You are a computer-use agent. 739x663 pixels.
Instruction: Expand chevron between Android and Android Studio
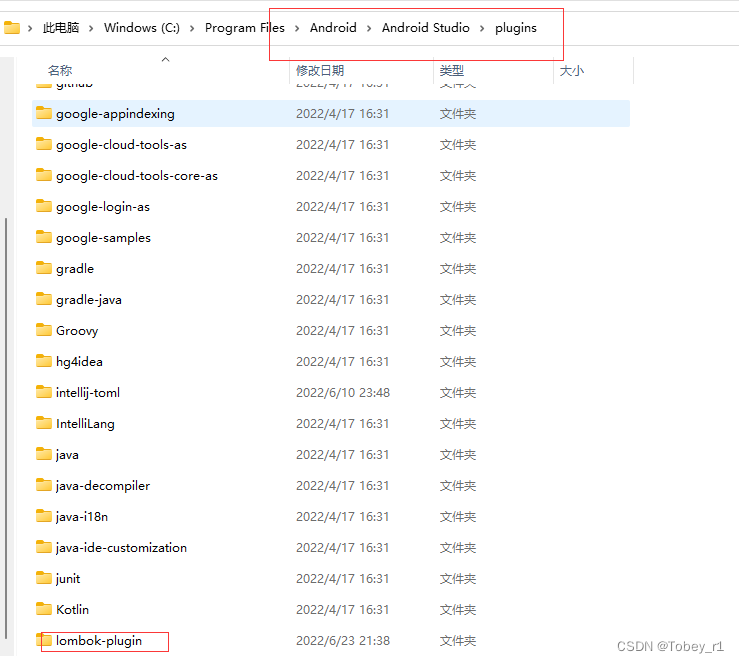click(369, 28)
